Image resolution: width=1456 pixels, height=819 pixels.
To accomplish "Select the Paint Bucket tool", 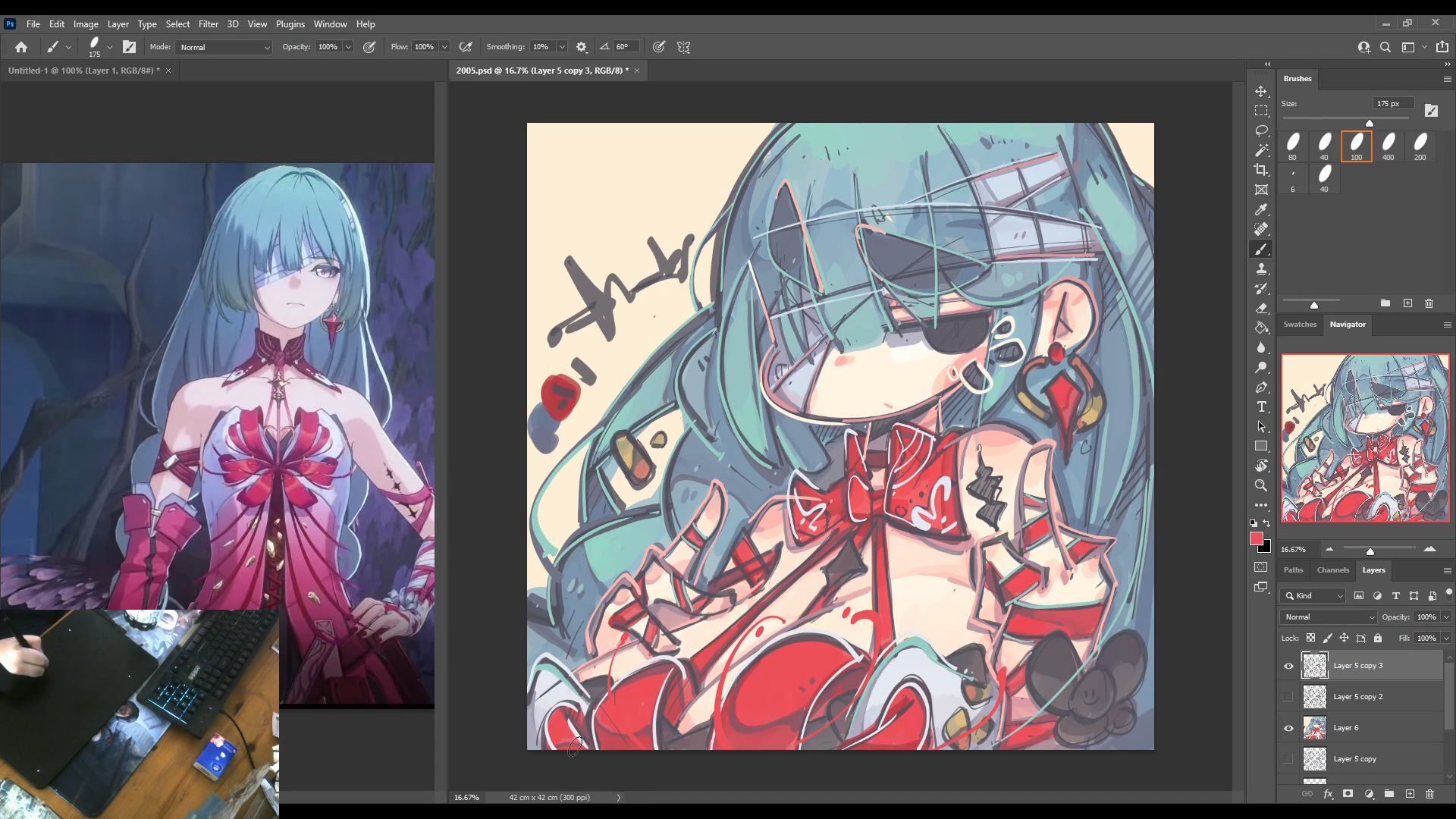I will (x=1261, y=328).
